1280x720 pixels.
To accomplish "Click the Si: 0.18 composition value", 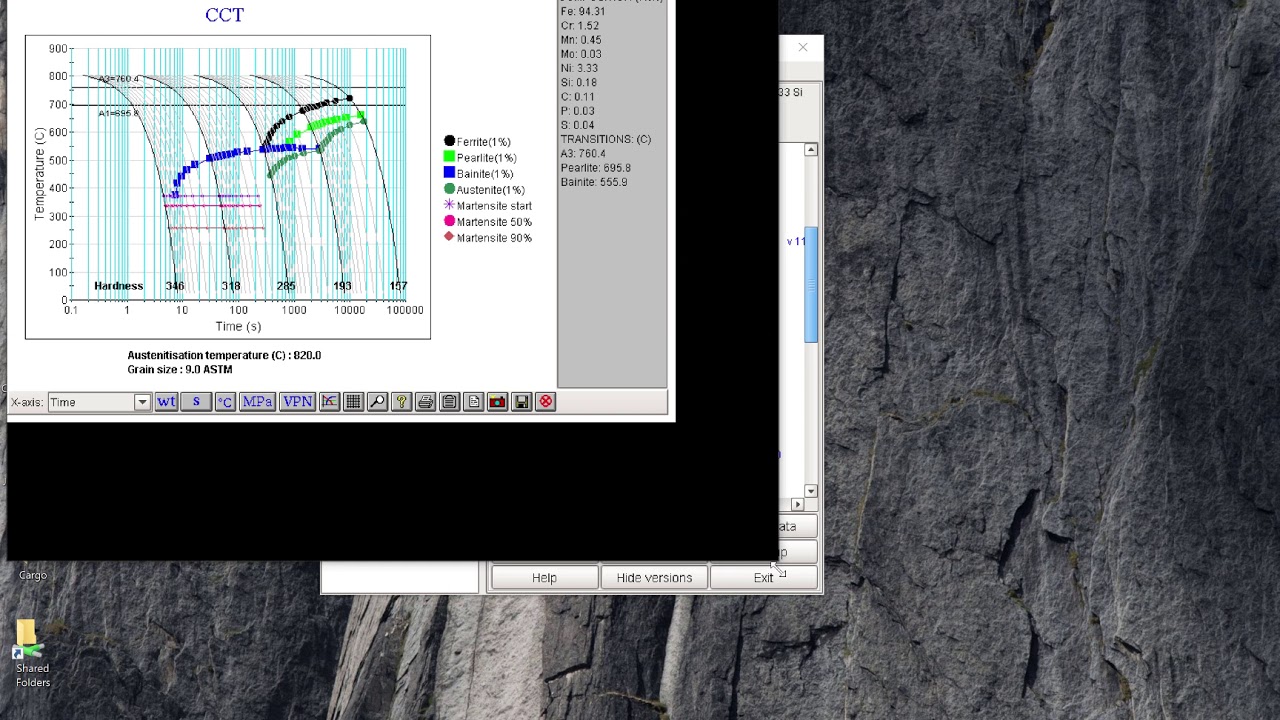I will [579, 83].
